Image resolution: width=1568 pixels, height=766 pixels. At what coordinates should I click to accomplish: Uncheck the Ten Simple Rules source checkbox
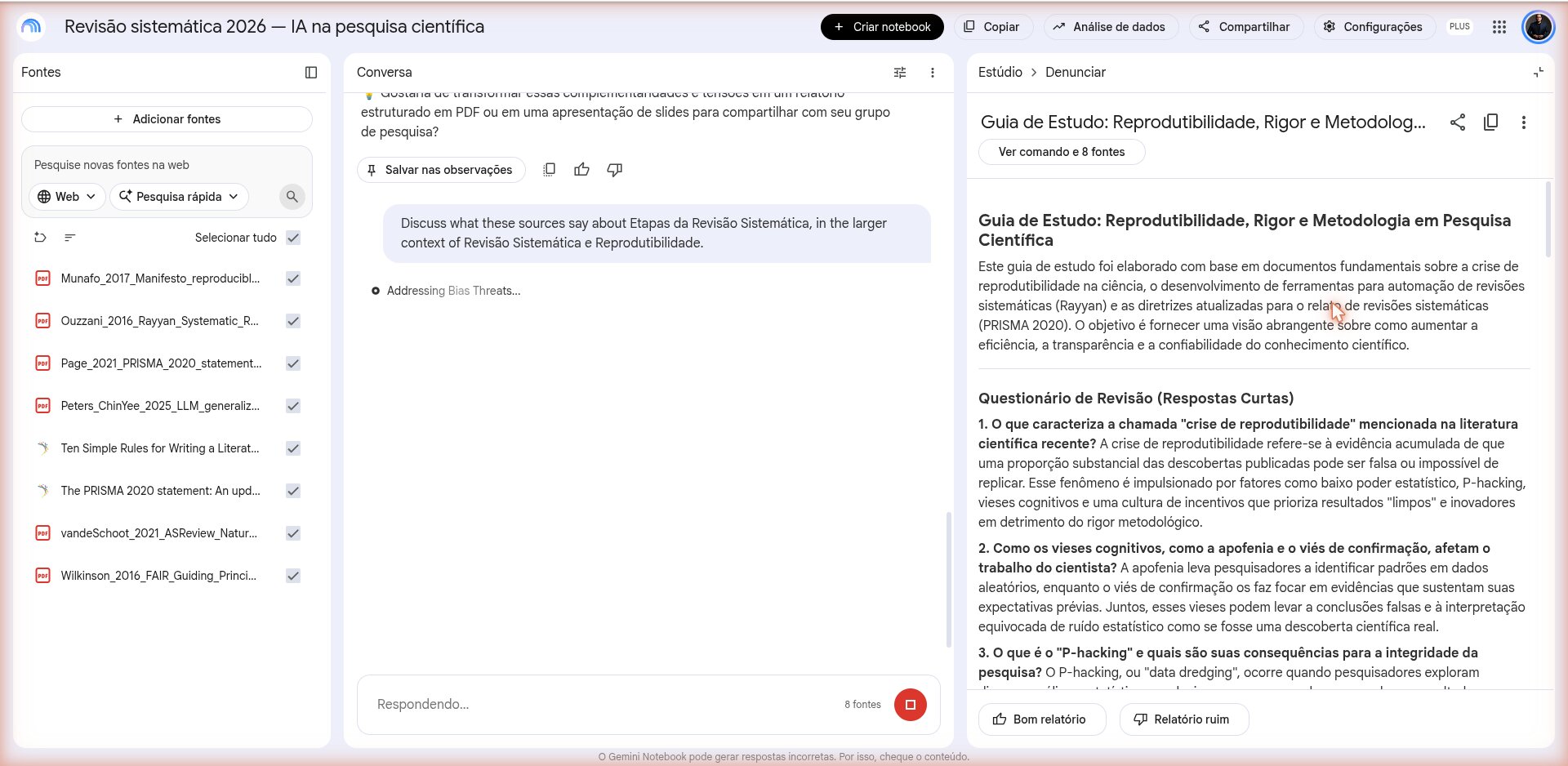point(293,448)
